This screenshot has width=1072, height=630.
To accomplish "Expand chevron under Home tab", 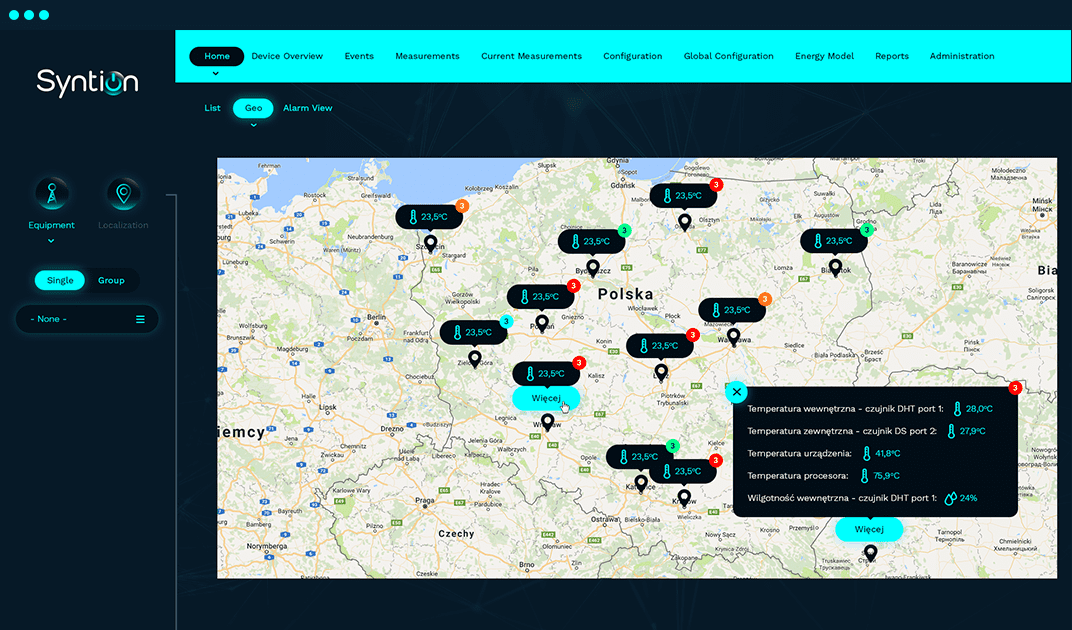I will (216, 73).
